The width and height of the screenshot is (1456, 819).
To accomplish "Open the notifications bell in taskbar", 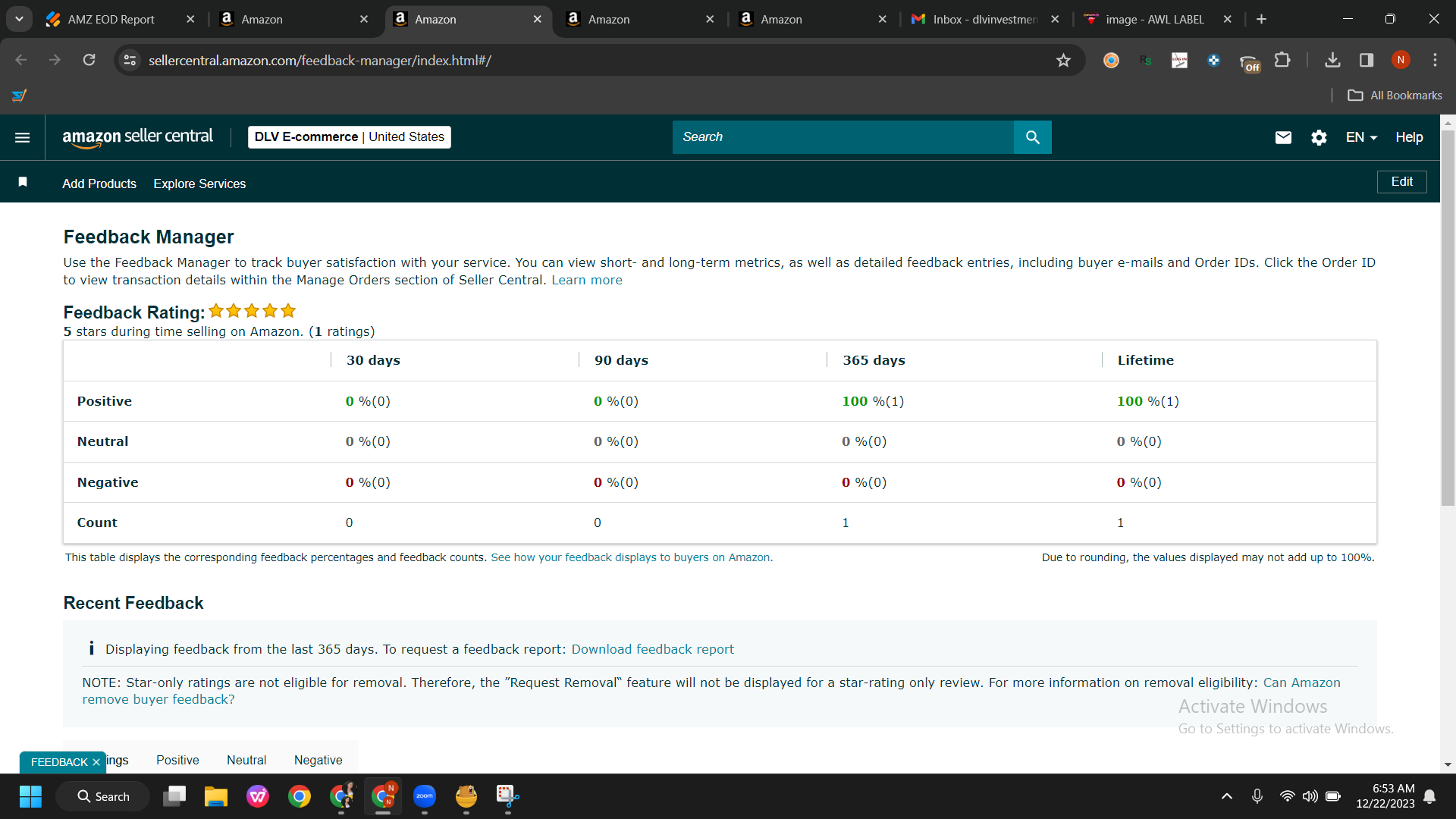I will point(1429,796).
